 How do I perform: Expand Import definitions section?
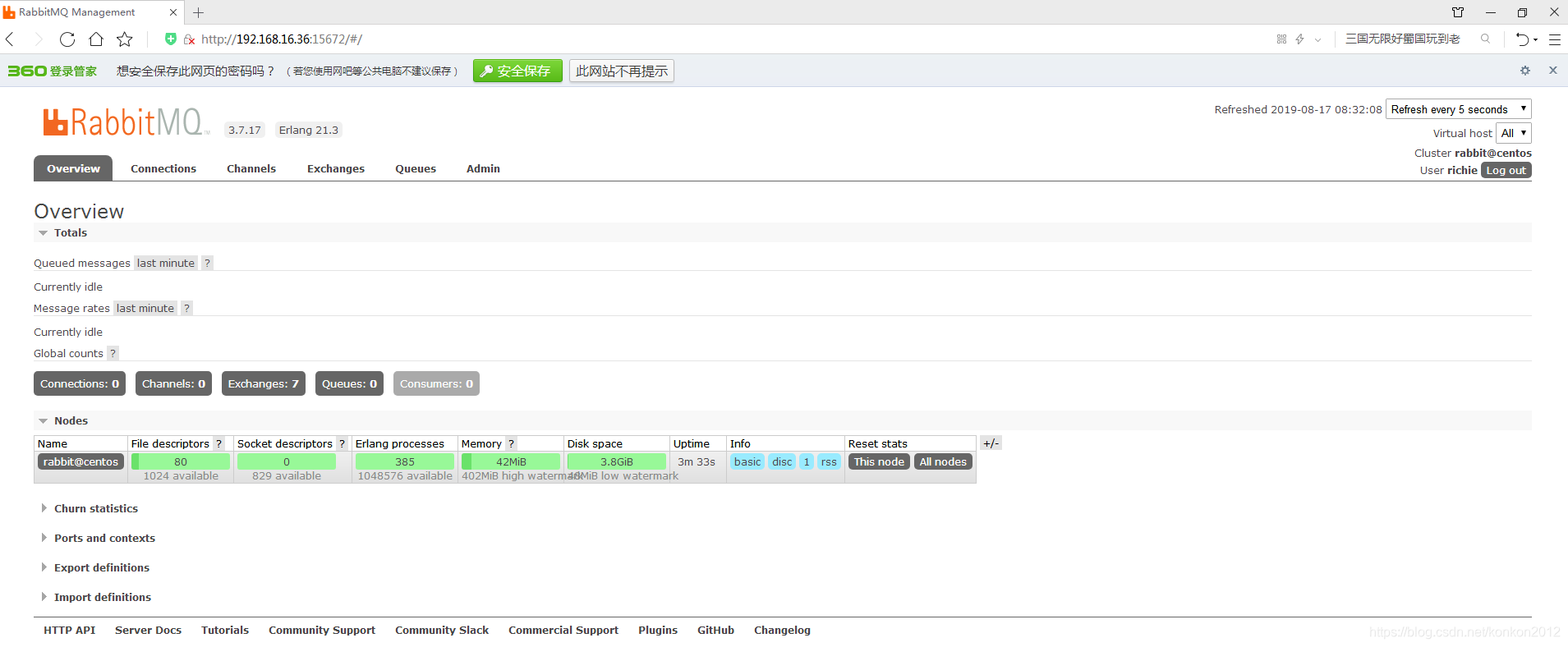[x=95, y=598]
